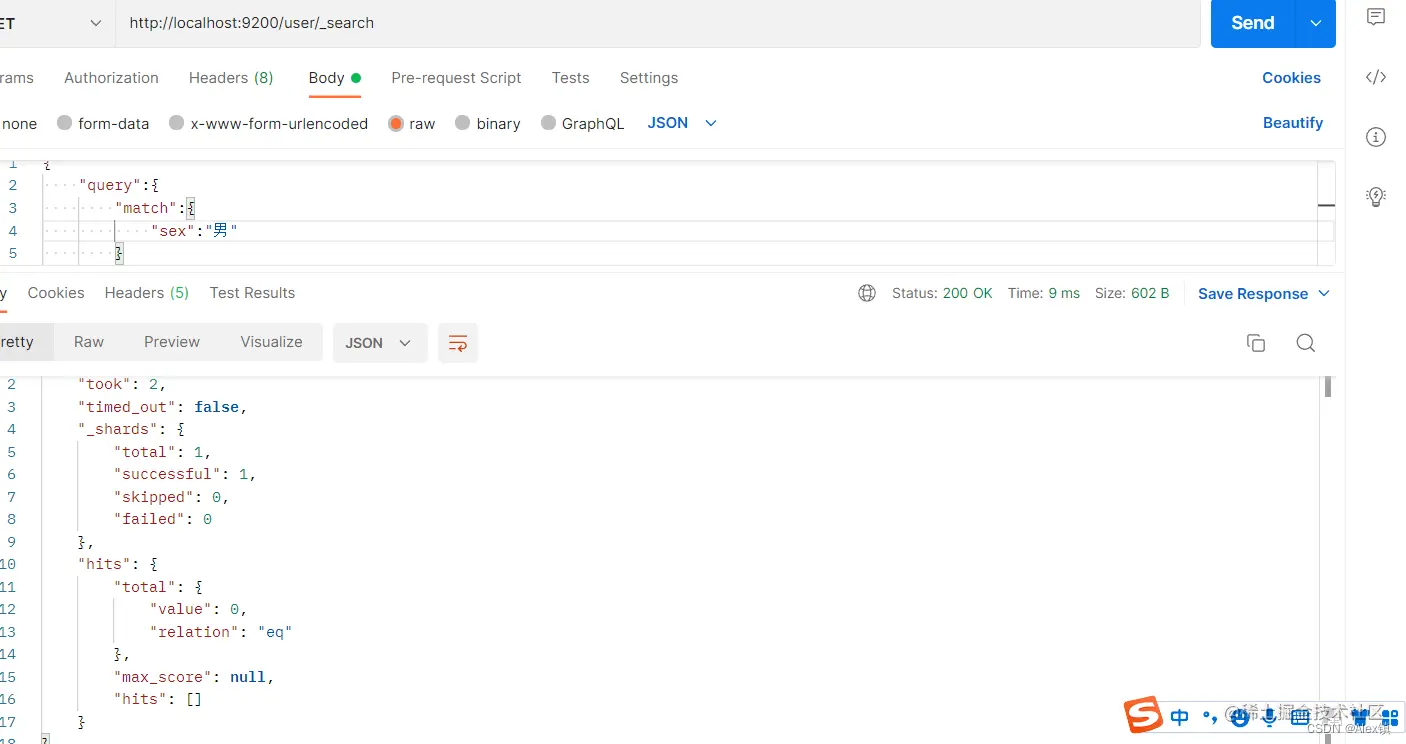The image size is (1406, 744).
Task: Open Sogou voice input microphone
Action: click(x=1270, y=717)
